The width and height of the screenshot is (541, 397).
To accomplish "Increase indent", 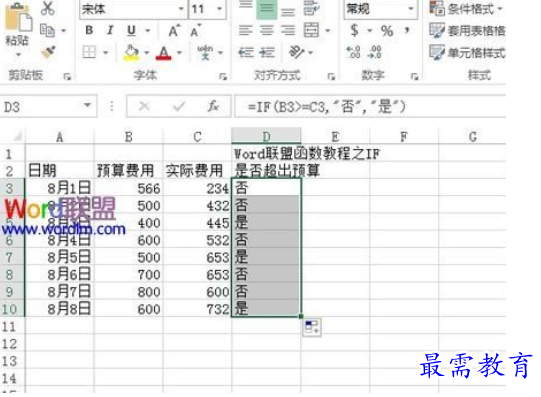I will point(267,52).
